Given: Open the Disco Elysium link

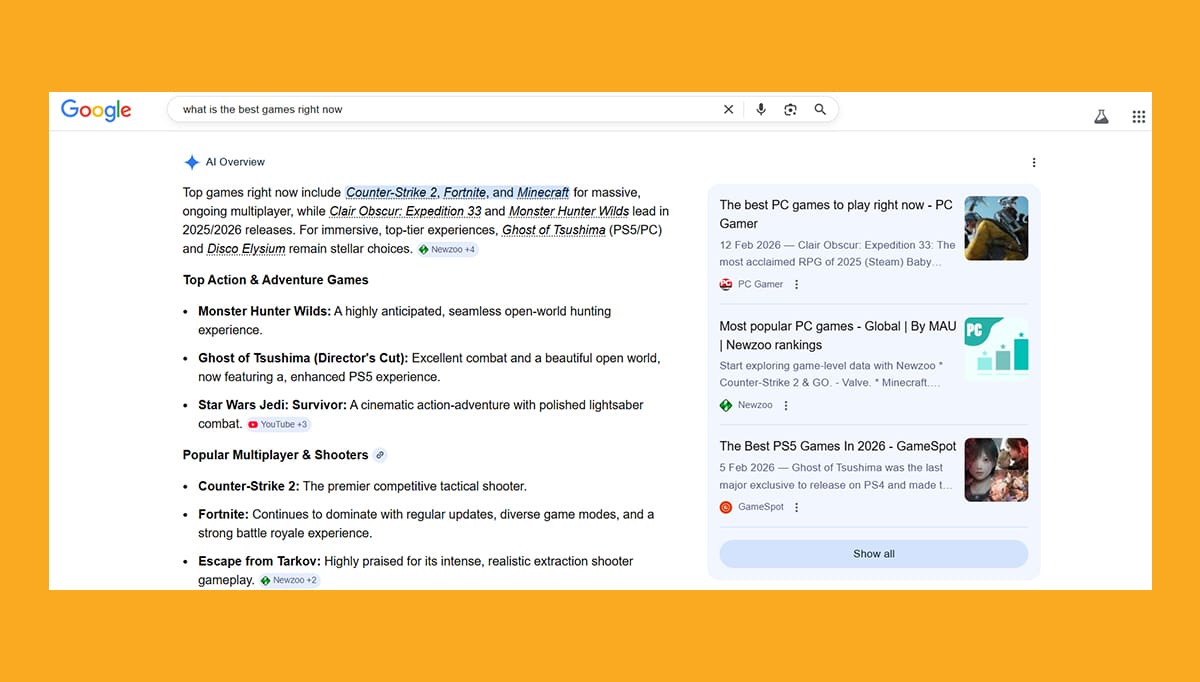Looking at the screenshot, I should pos(246,249).
